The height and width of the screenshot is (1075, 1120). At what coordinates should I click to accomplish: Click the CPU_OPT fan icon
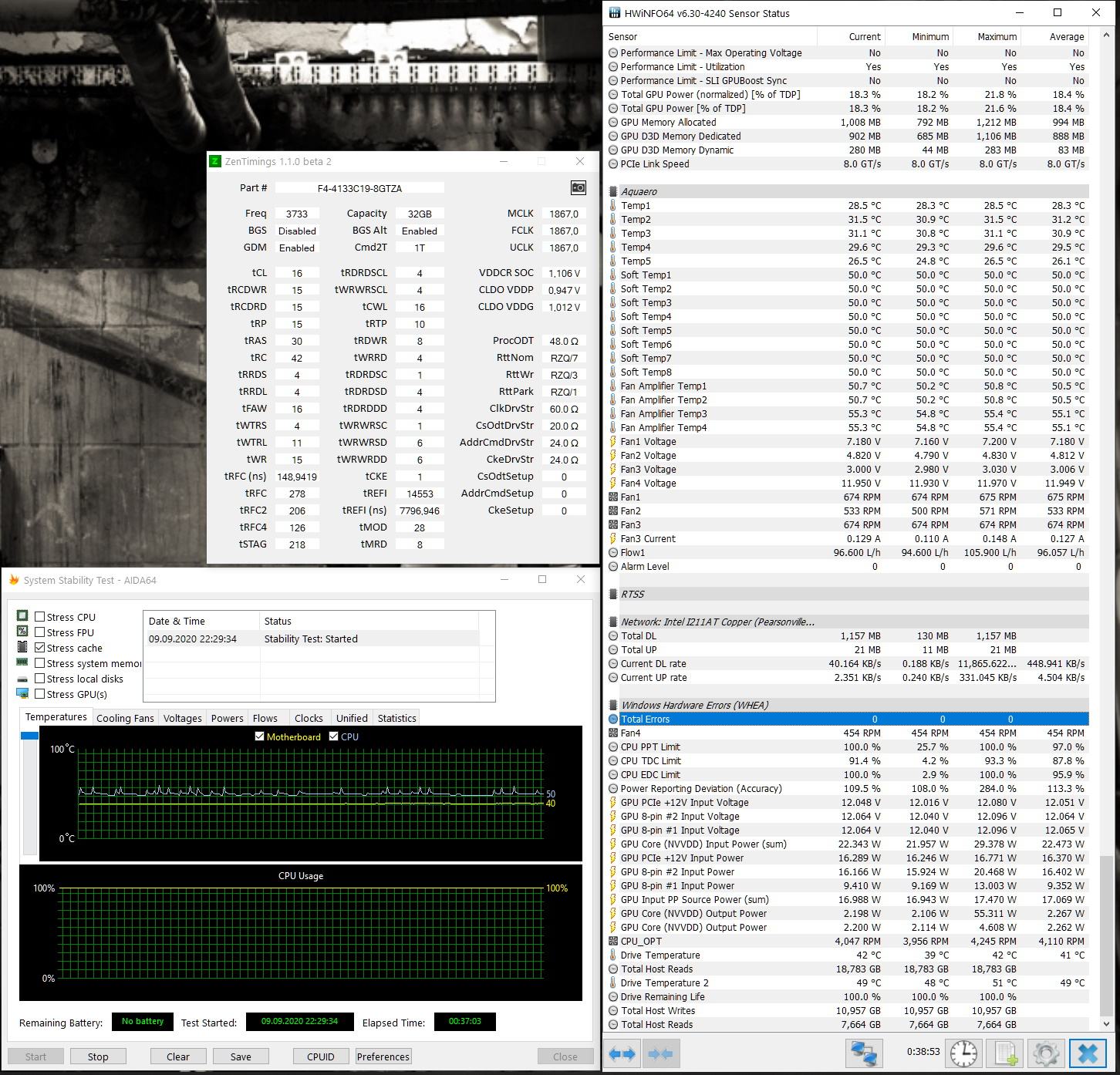click(x=613, y=942)
